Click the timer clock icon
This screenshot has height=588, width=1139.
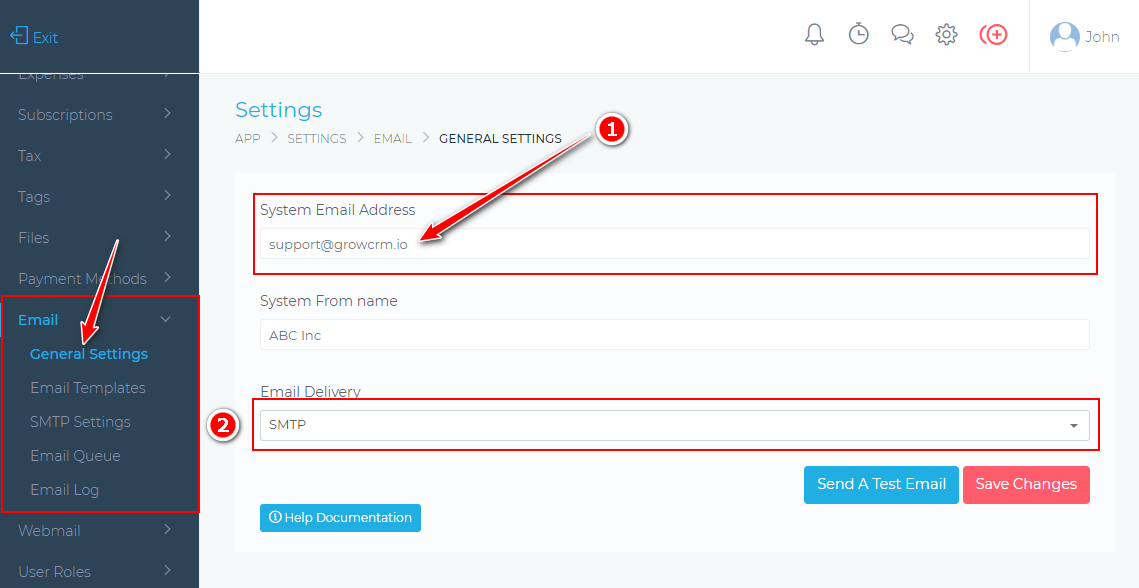tap(858, 35)
